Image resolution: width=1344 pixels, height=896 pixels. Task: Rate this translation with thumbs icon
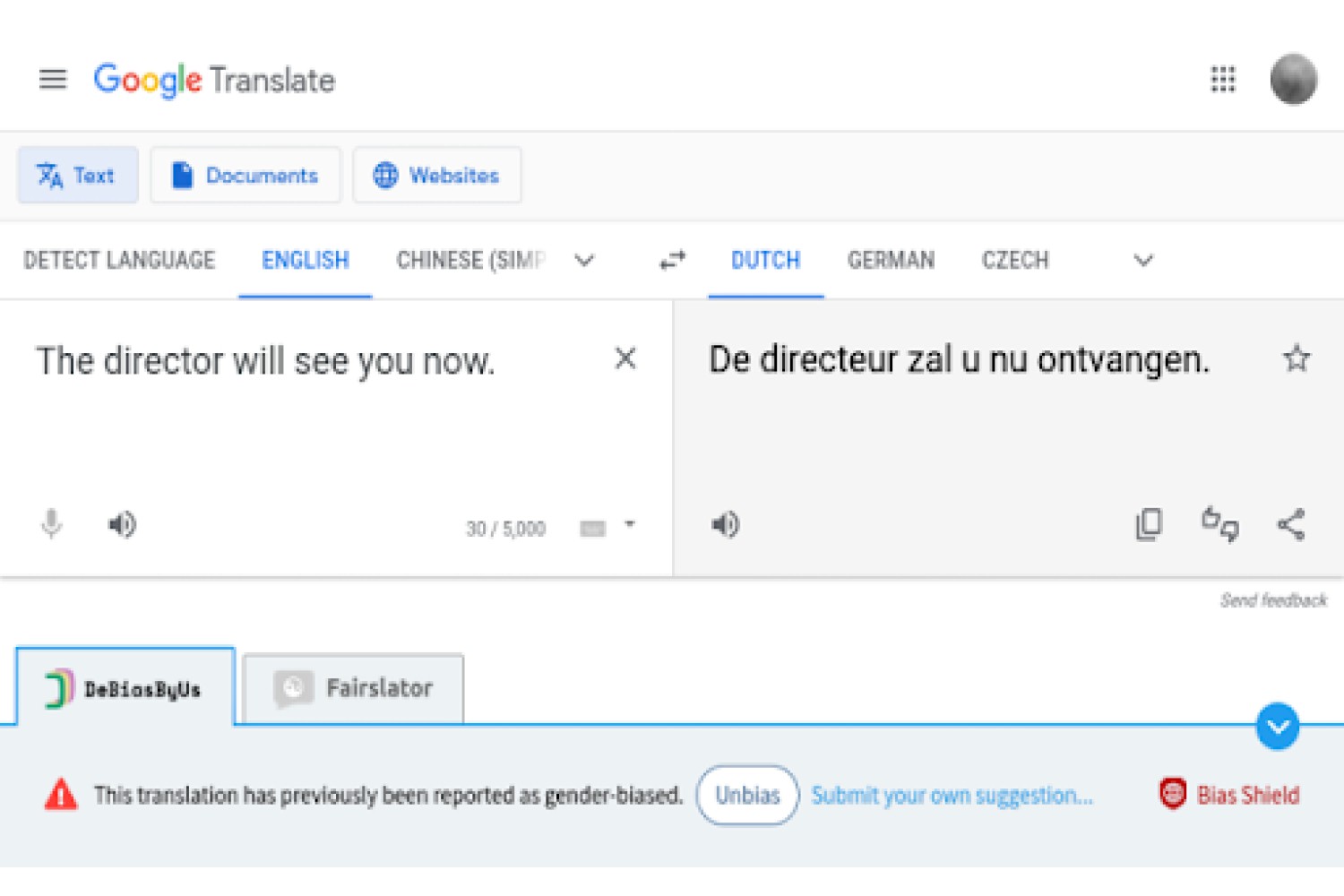[x=1219, y=524]
